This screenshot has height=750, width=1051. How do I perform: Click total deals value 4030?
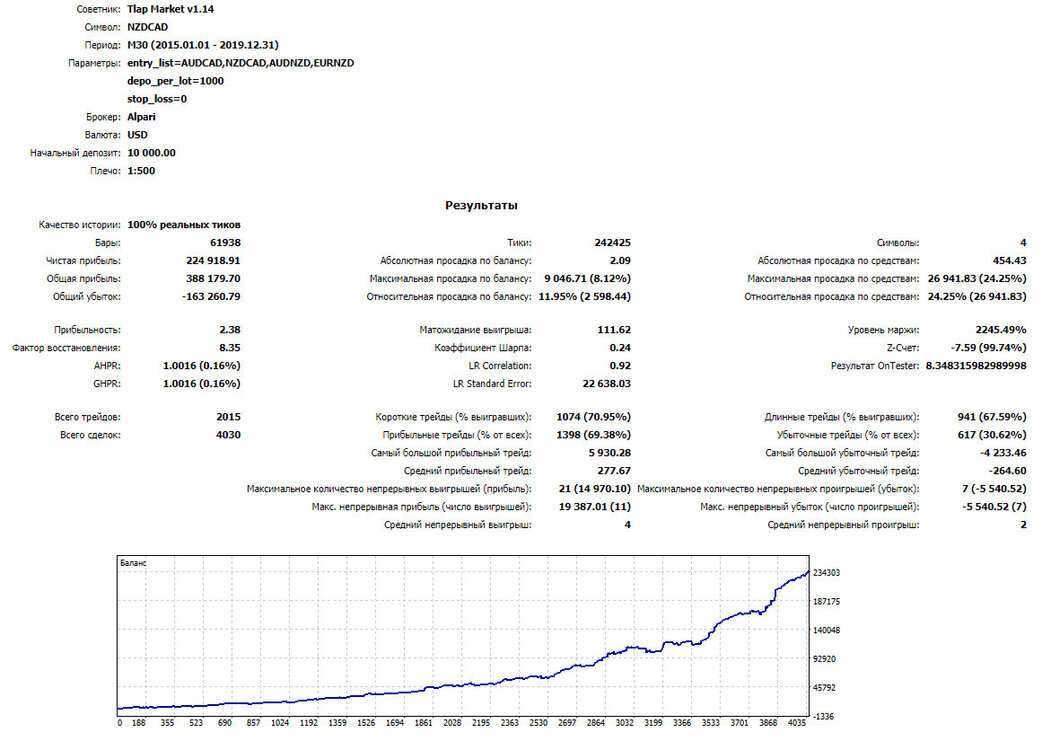(x=229, y=435)
